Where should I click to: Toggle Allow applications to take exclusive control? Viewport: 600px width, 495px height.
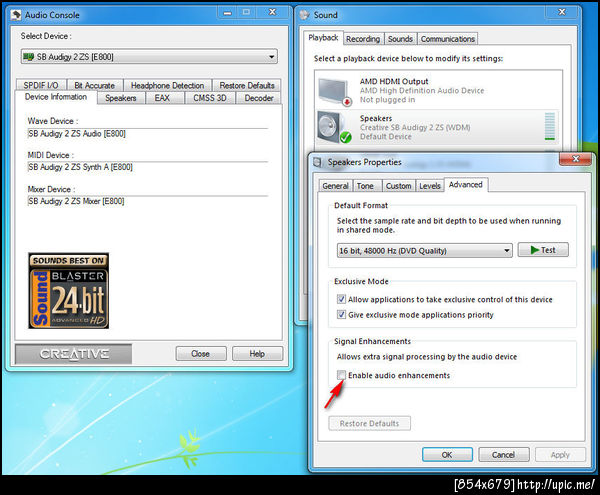click(x=341, y=299)
